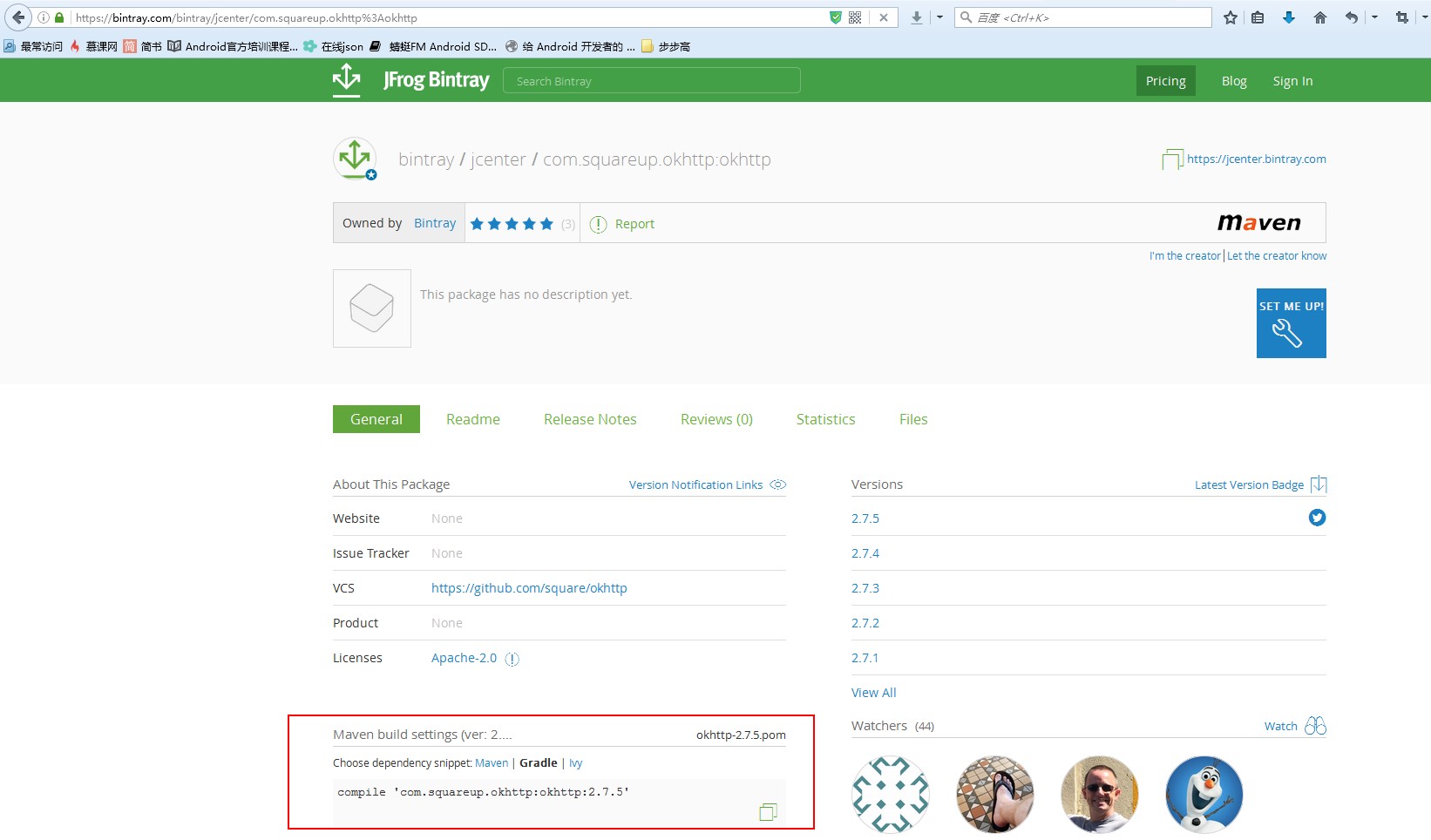
Task: Click the Apache-2.0 license link
Action: 464,658
